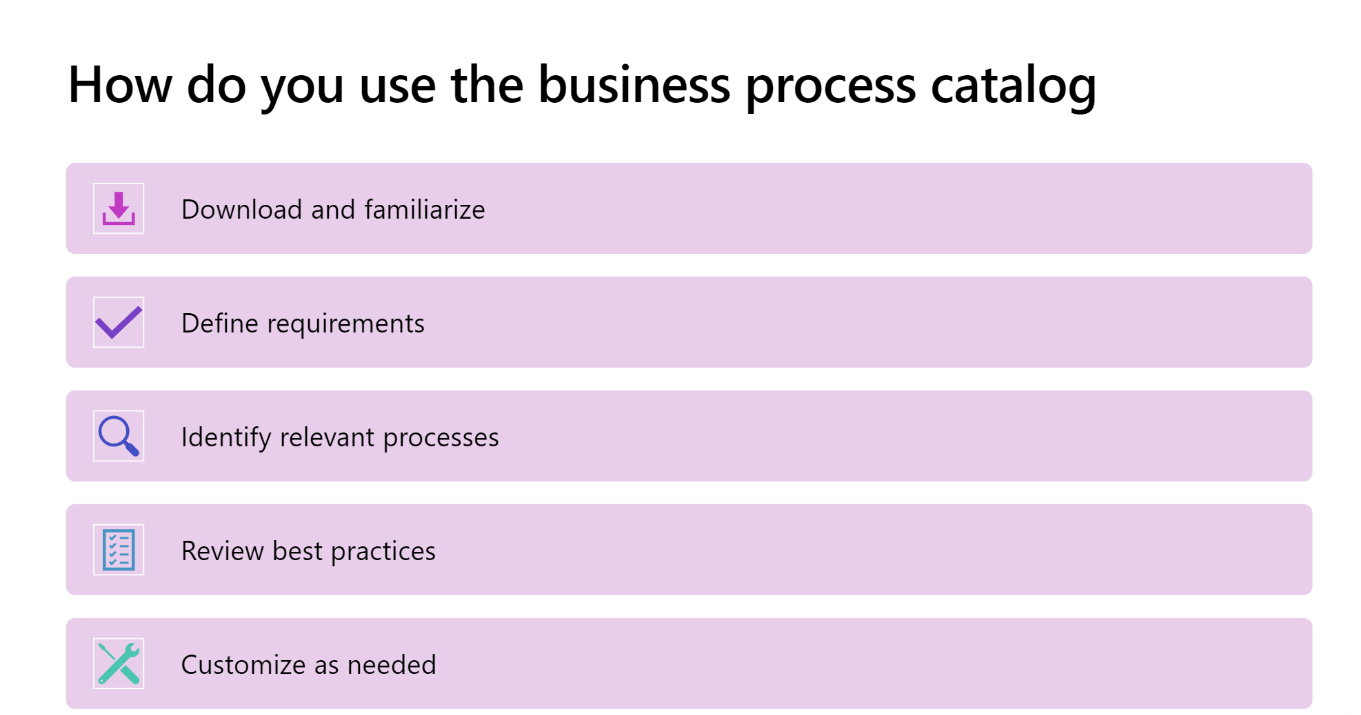Click the "Download and familiarize" text
This screenshot has width=1361, height=715.
tap(333, 210)
